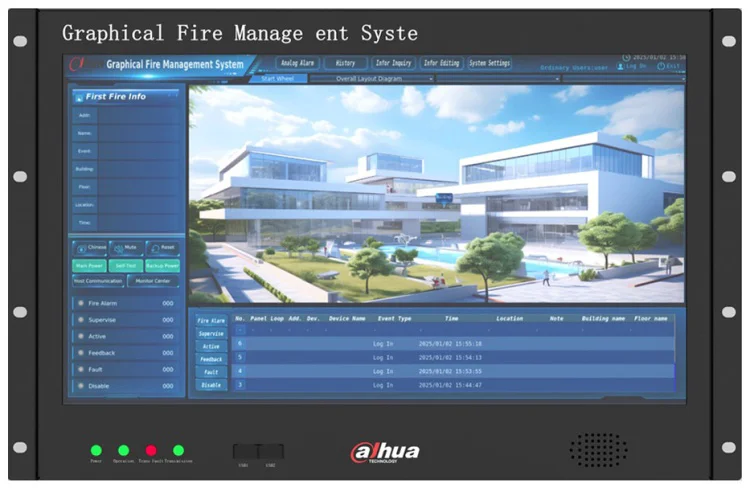Click the USB2 port on the bezel

pyautogui.click(x=271, y=451)
